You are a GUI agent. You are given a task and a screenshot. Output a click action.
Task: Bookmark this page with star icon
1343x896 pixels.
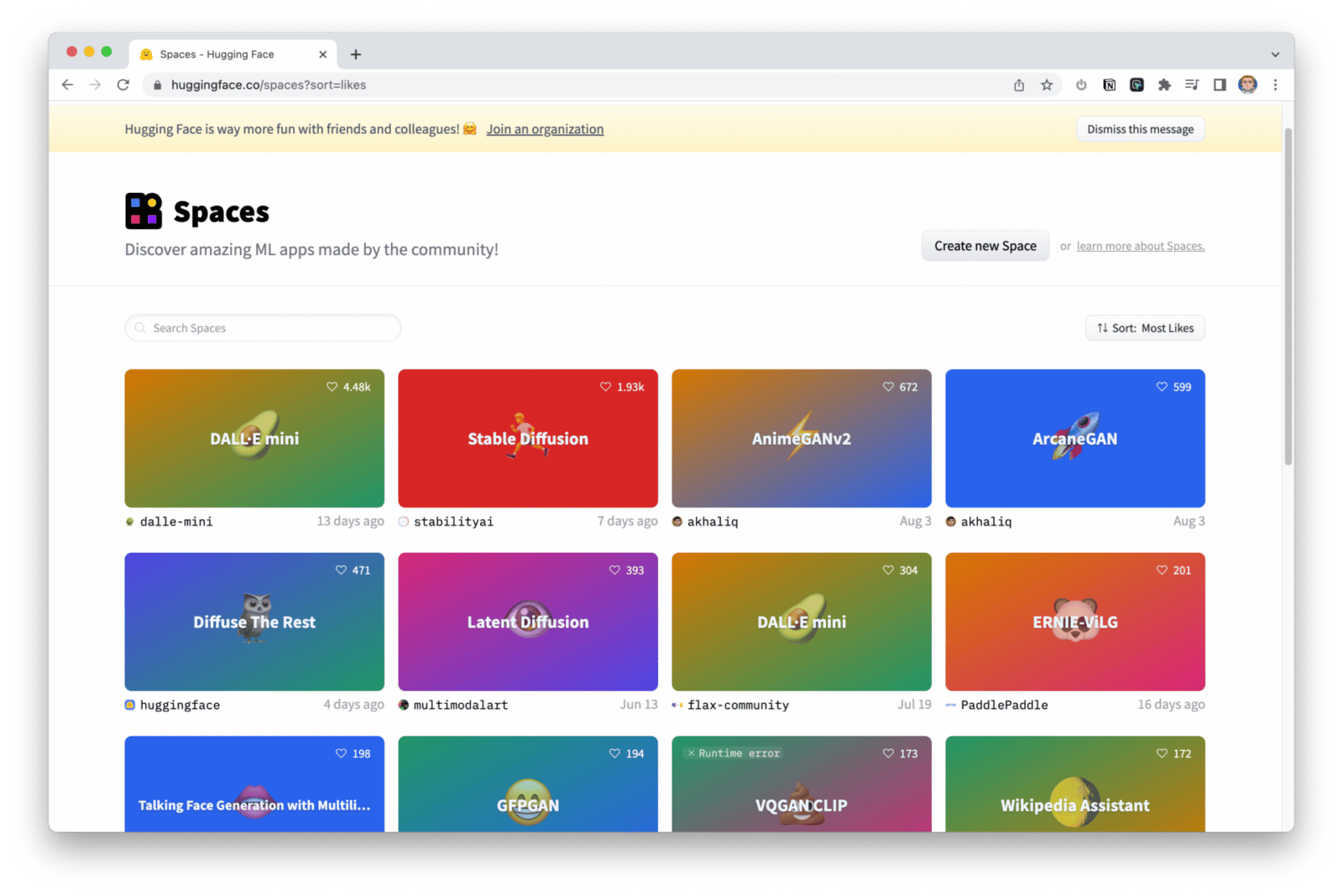pos(1047,85)
